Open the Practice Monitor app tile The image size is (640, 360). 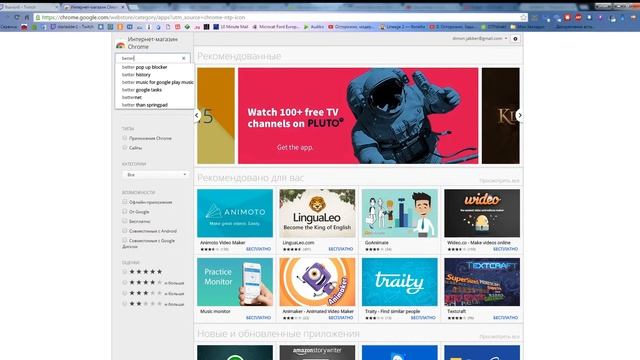pos(235,289)
